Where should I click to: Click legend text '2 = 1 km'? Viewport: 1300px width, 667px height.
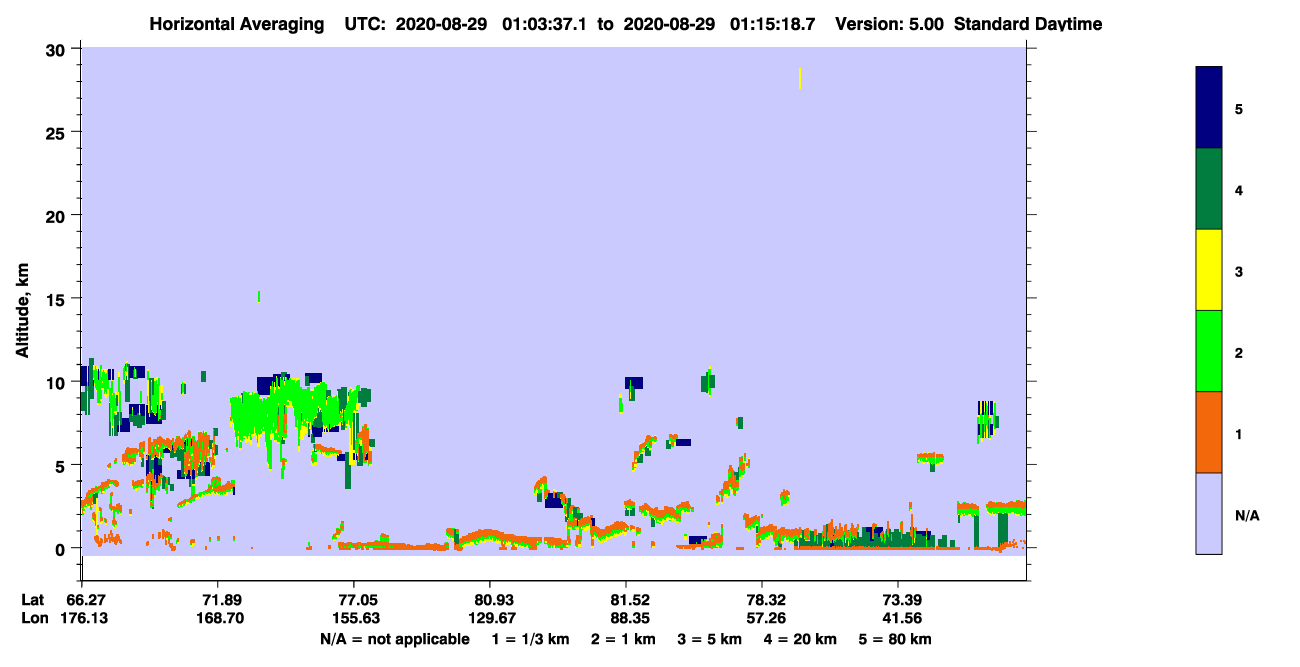point(622,639)
